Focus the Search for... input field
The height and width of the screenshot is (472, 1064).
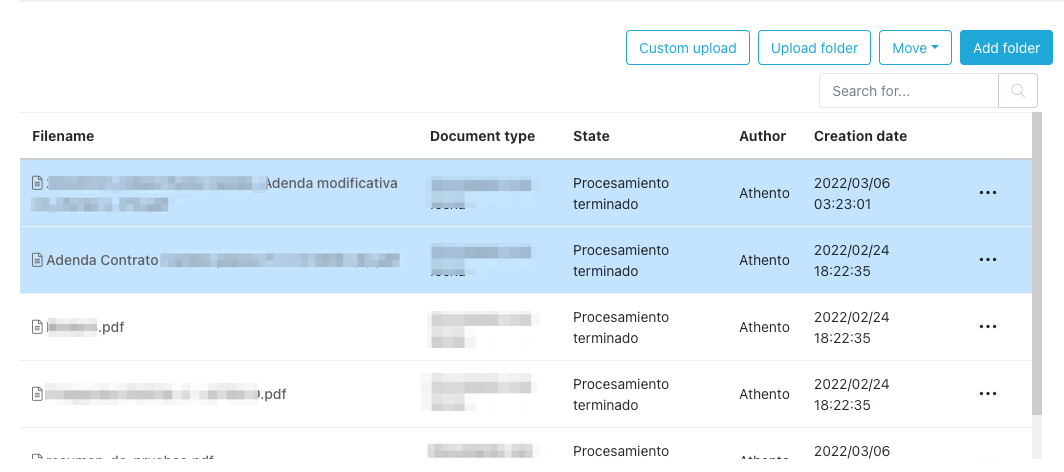pyautogui.click(x=908, y=91)
